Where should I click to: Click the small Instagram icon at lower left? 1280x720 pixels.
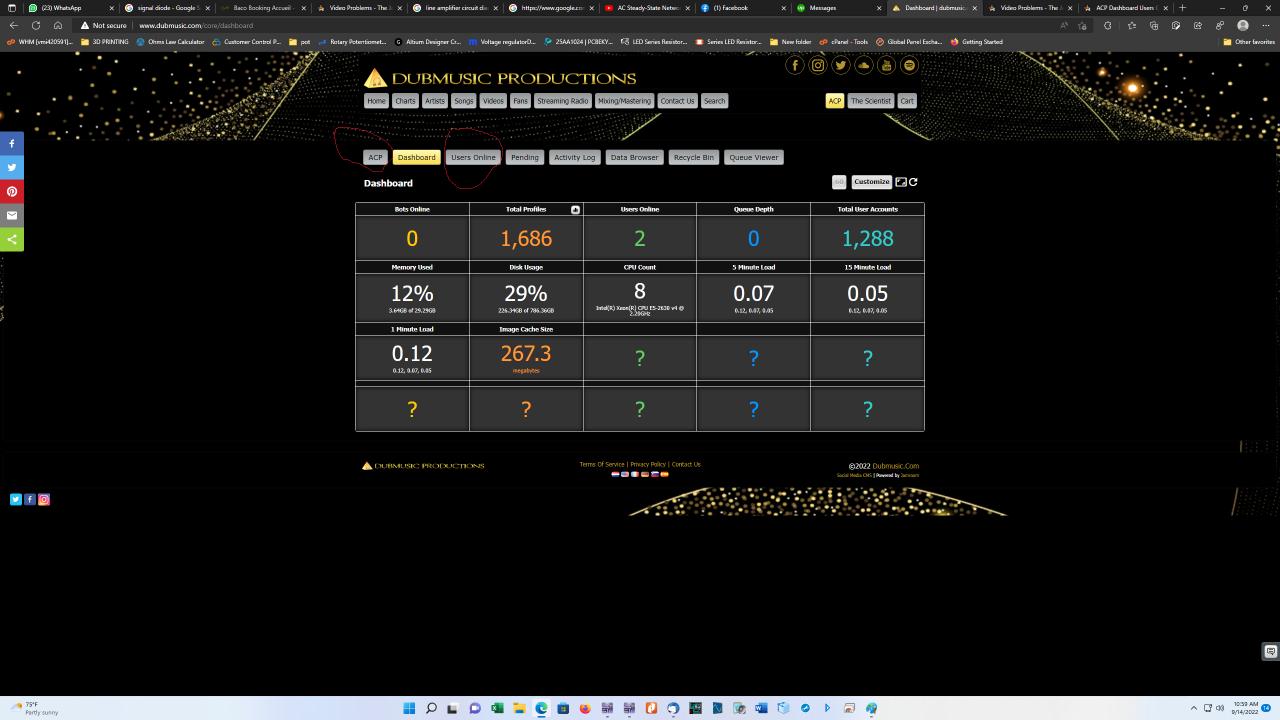point(44,499)
